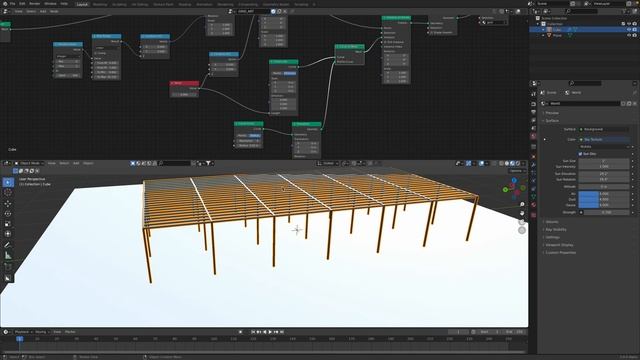
Task: Select the Cursor tool in viewport toolbar
Action: point(8,192)
